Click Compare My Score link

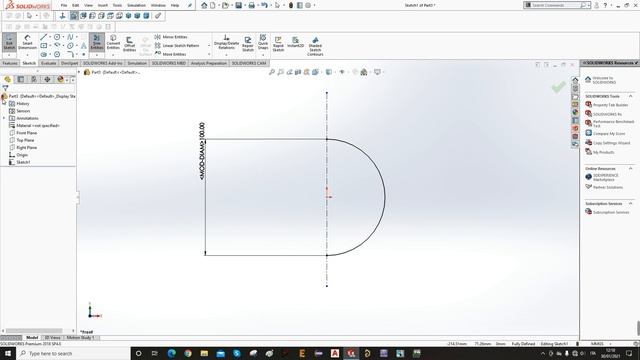tap(609, 133)
